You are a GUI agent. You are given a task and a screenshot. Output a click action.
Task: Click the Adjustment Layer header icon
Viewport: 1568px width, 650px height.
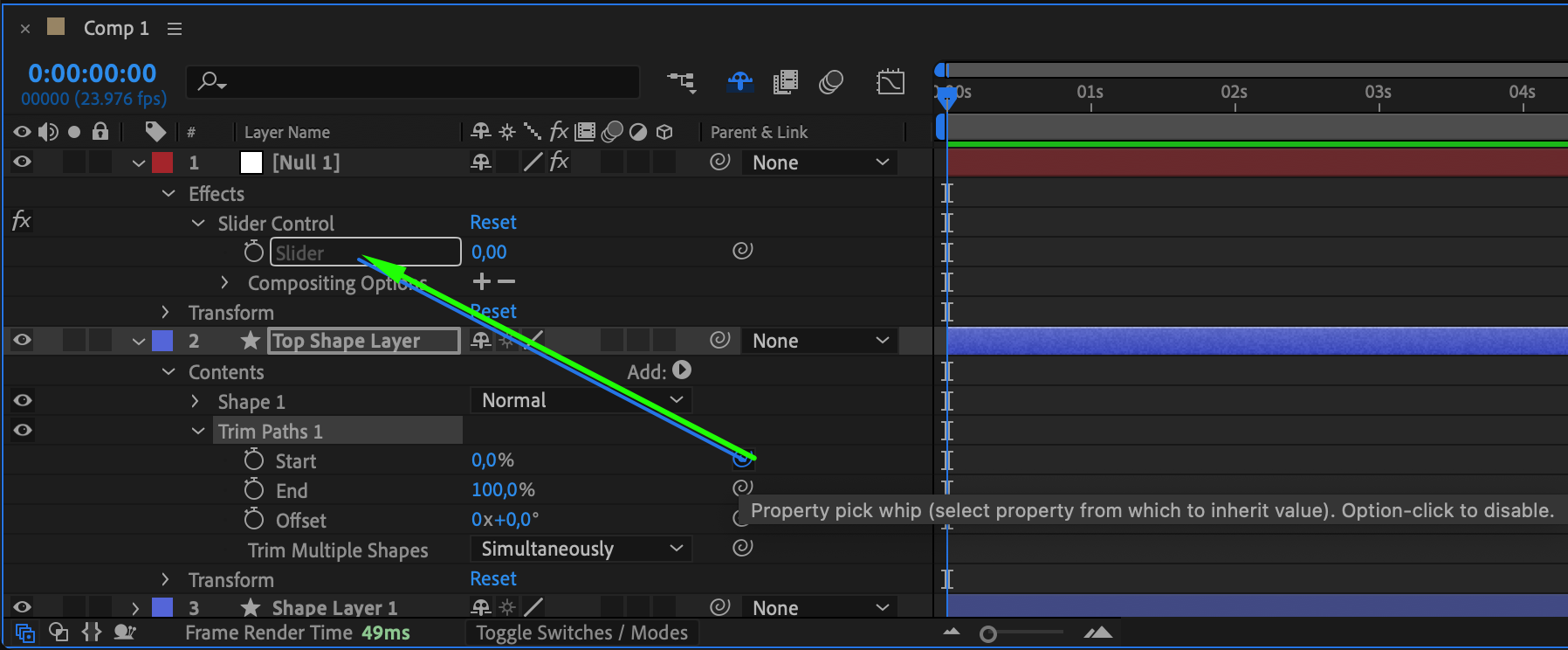pos(638,132)
